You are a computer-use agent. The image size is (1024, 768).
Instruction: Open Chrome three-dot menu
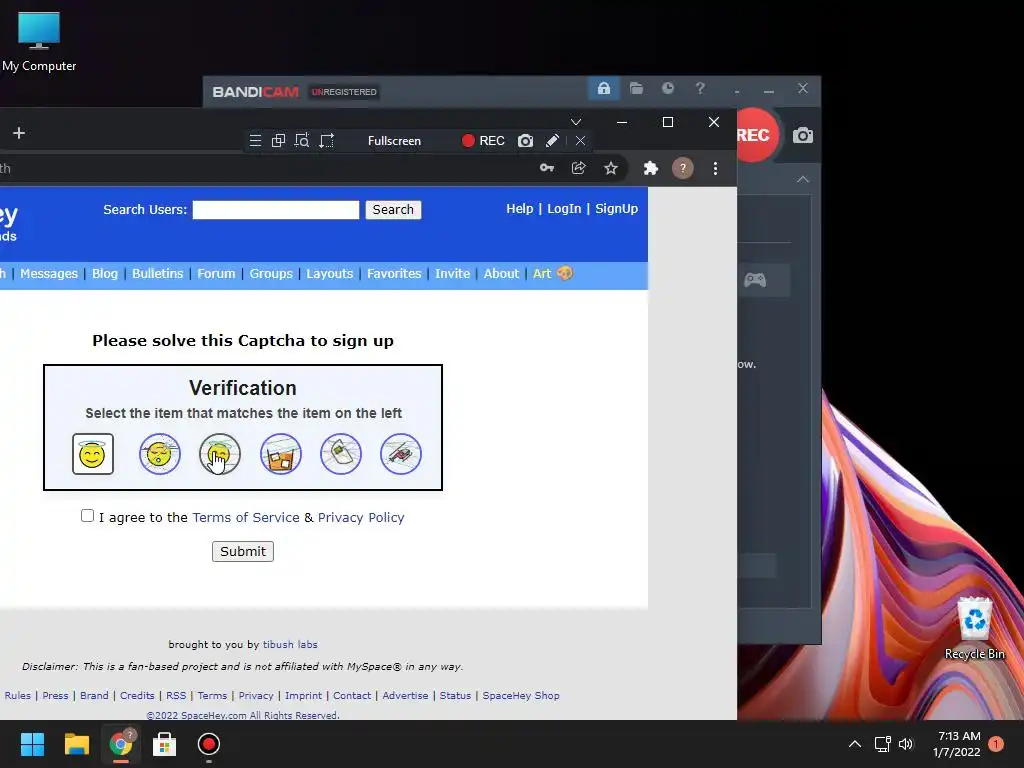(715, 168)
